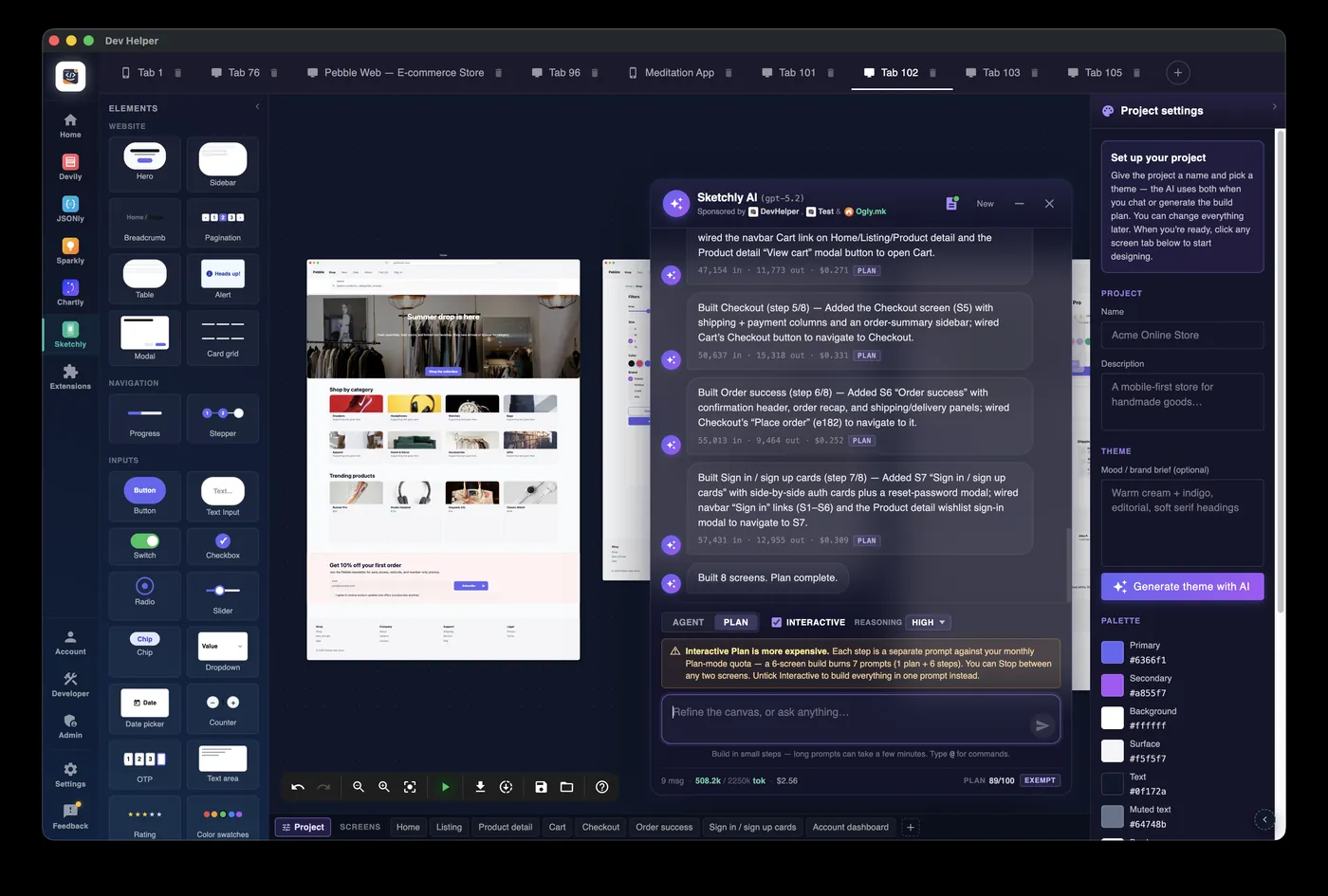Click the Primary color swatch #6366f1
Viewport: 1328px width, 896px height.
[x=1112, y=652]
